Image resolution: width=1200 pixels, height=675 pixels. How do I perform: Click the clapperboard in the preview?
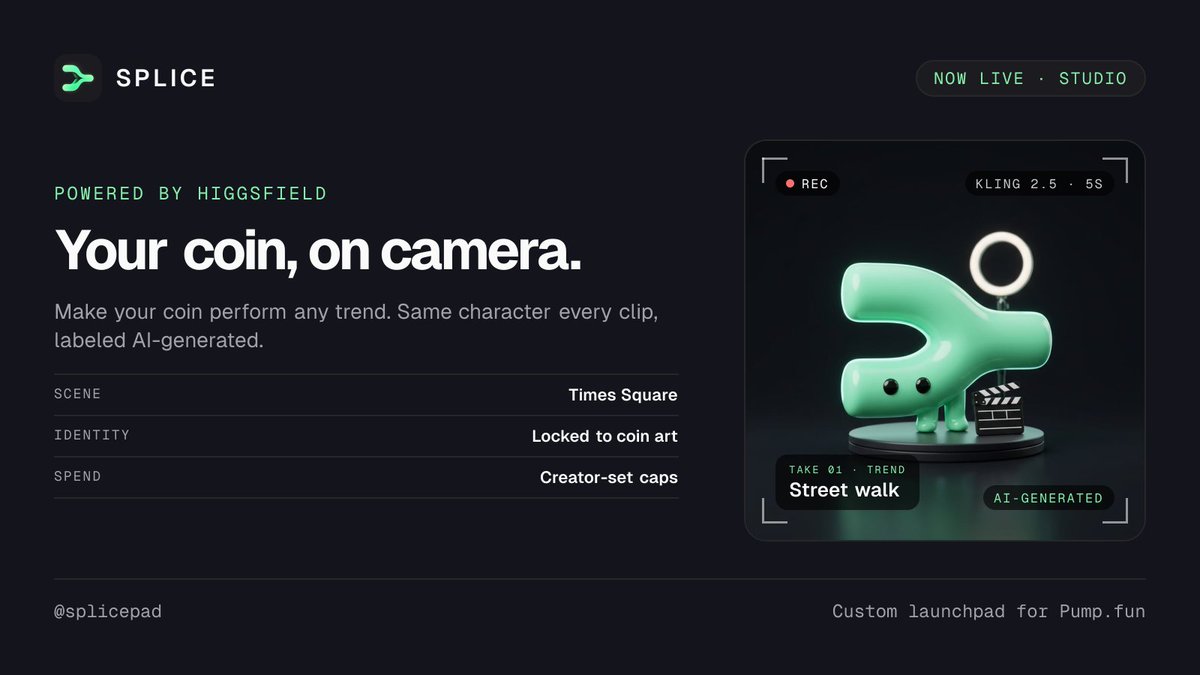(997, 408)
